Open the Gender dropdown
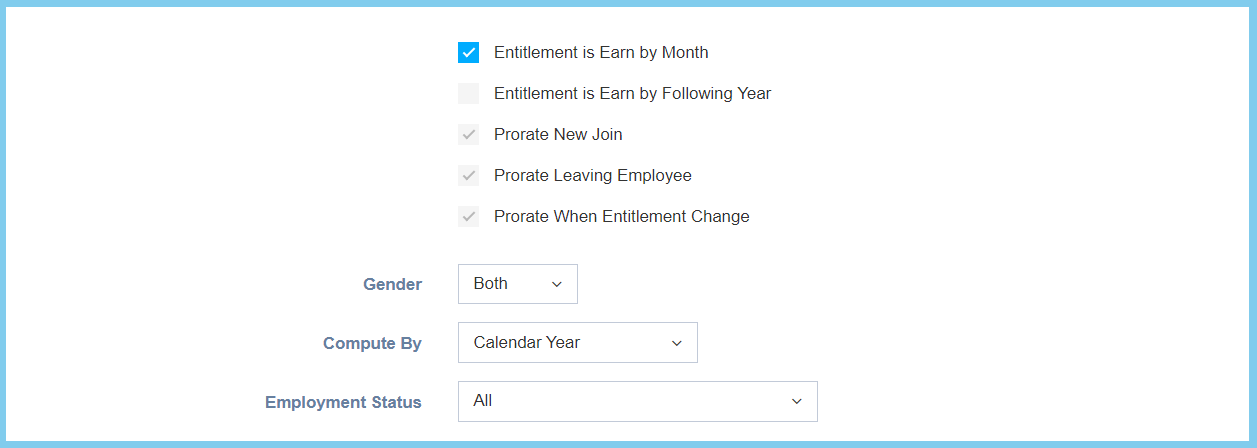 (517, 284)
